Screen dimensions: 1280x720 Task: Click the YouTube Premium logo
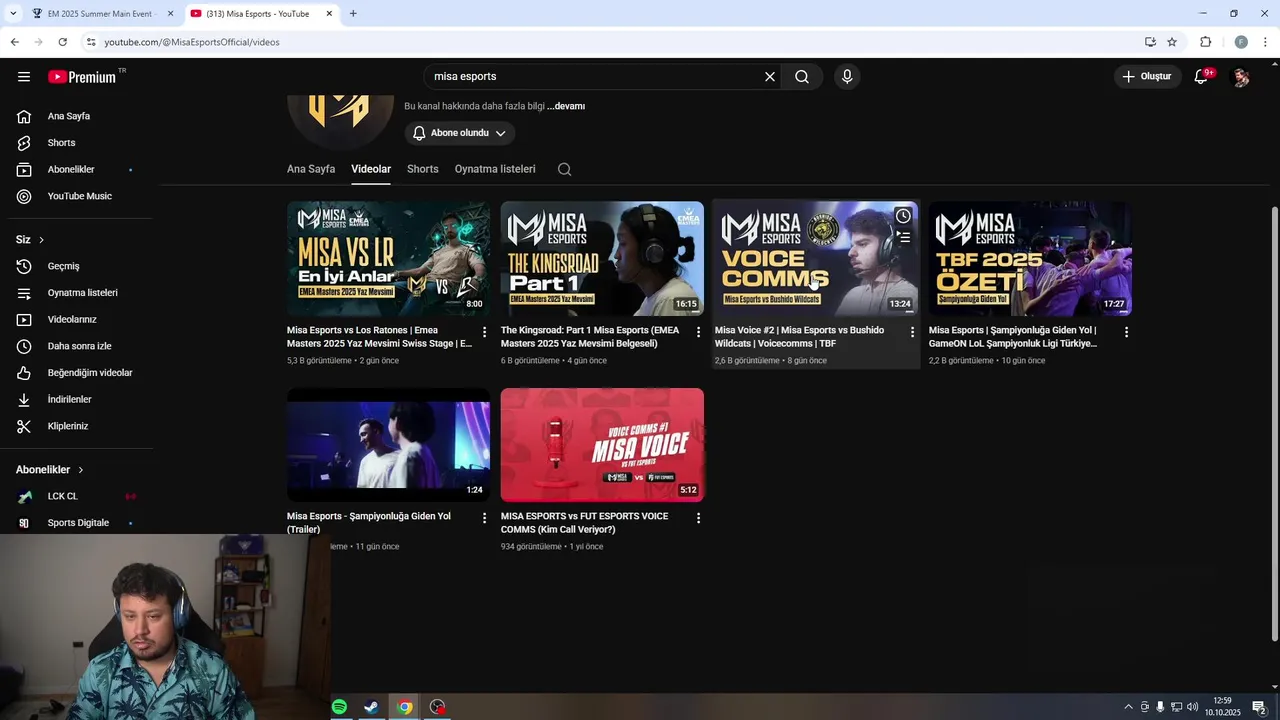point(82,77)
